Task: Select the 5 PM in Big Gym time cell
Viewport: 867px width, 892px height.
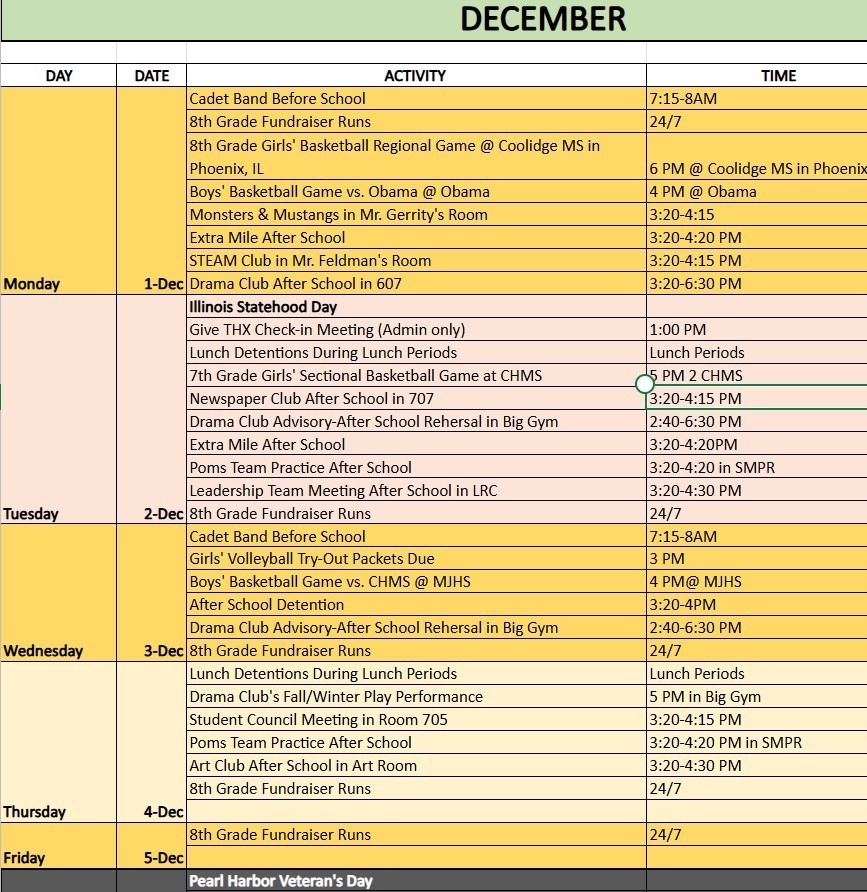Action: [756, 697]
